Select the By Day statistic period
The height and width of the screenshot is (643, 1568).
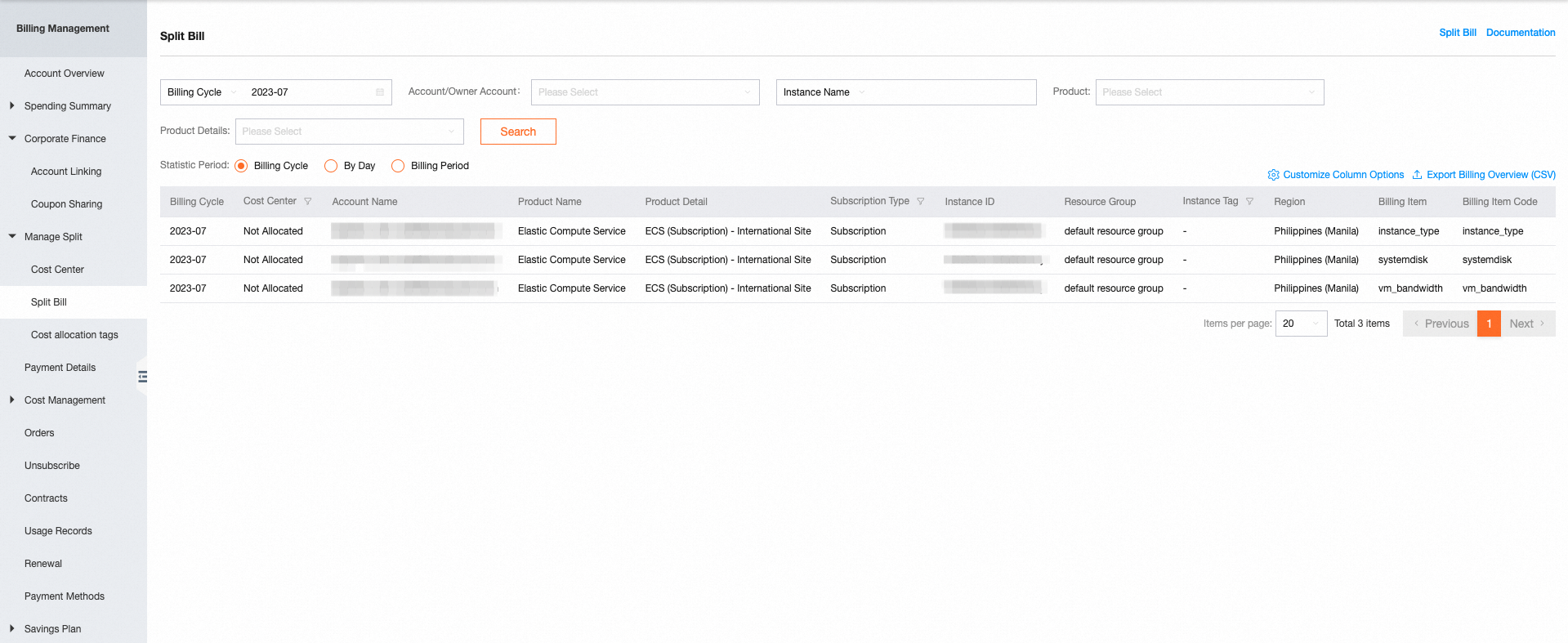[331, 166]
